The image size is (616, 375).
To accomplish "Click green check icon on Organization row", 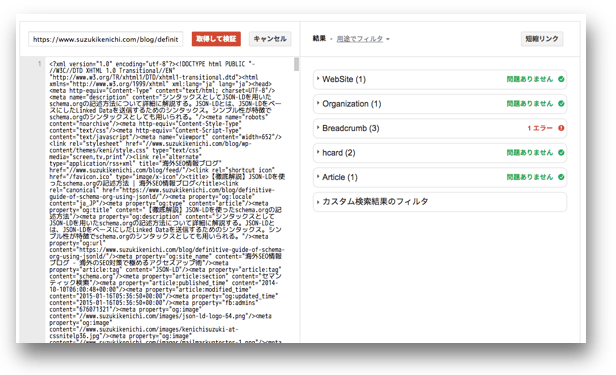I will pos(561,104).
